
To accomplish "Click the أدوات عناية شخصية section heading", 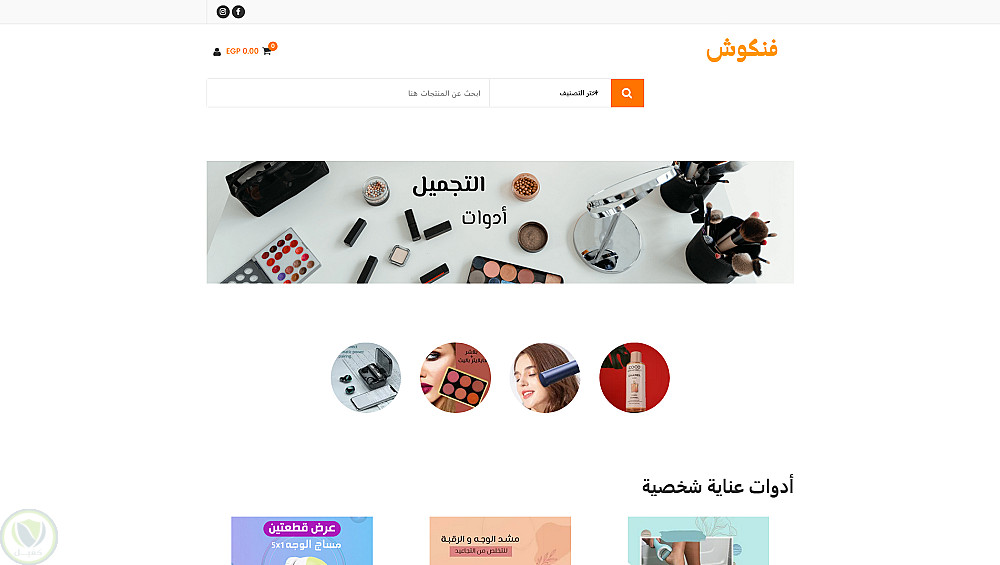I will [717, 487].
